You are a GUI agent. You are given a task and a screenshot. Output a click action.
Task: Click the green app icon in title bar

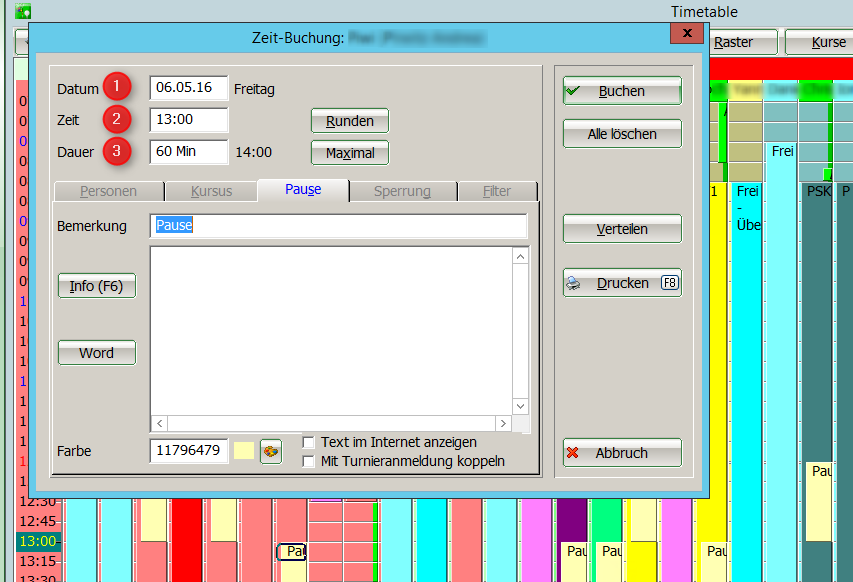pyautogui.click(x=23, y=12)
